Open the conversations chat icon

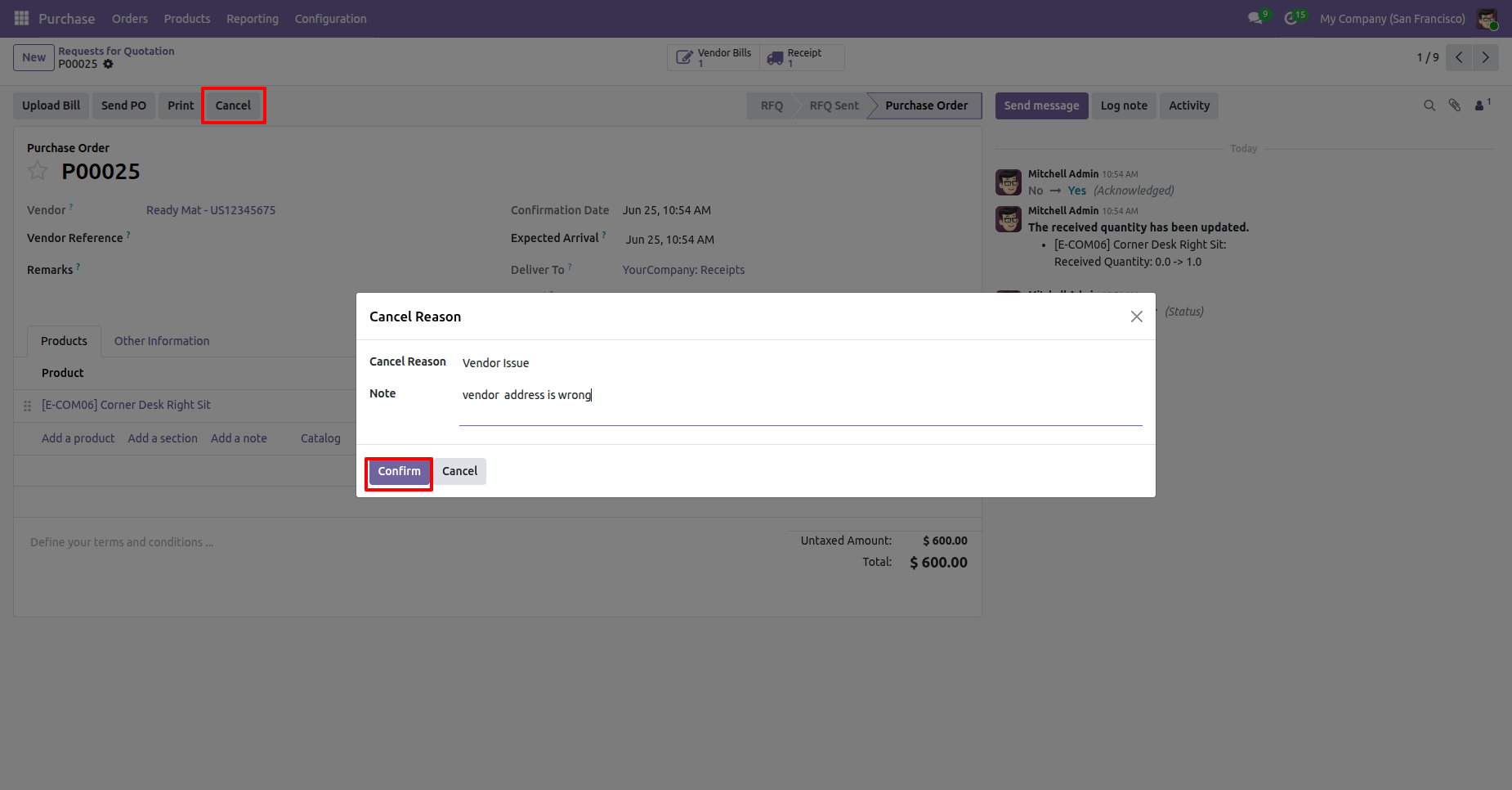tap(1255, 18)
